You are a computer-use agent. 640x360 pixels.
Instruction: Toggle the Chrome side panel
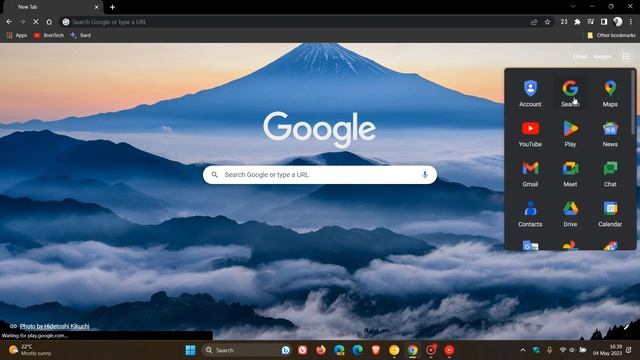(x=604, y=22)
